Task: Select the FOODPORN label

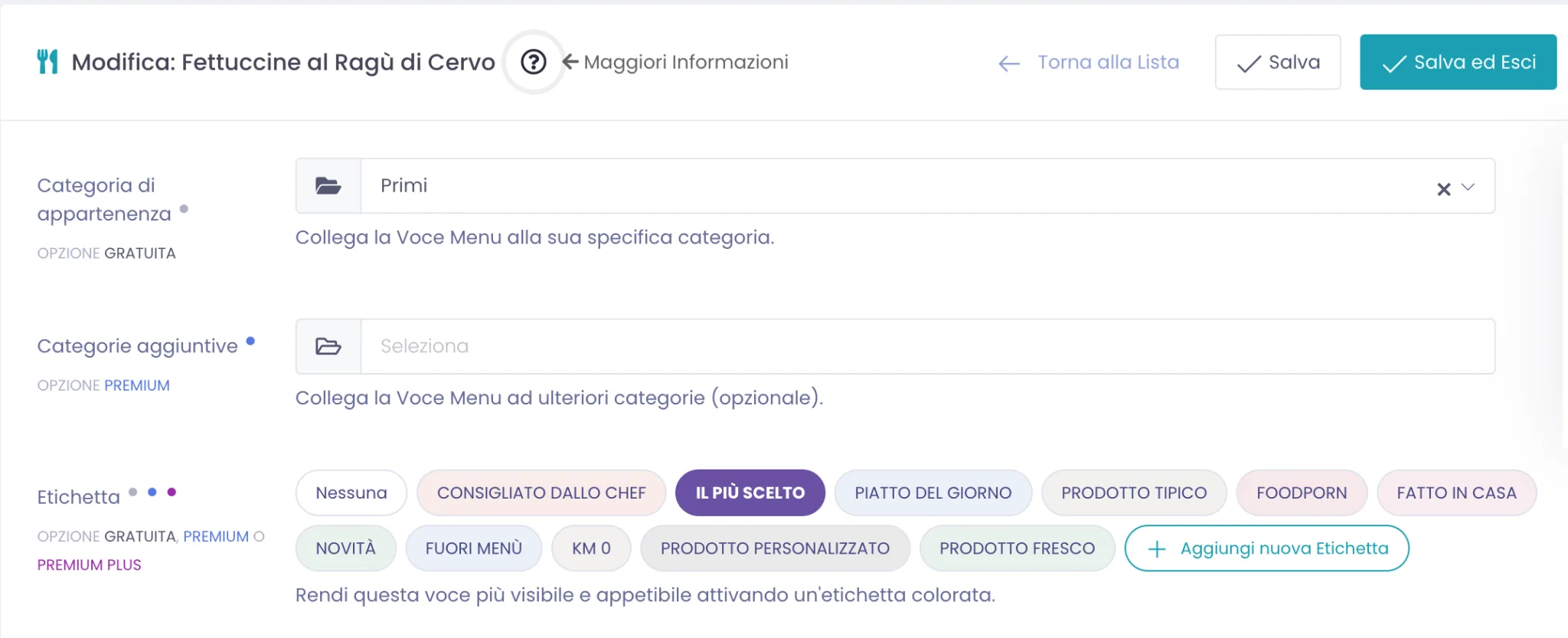Action: tap(1302, 492)
